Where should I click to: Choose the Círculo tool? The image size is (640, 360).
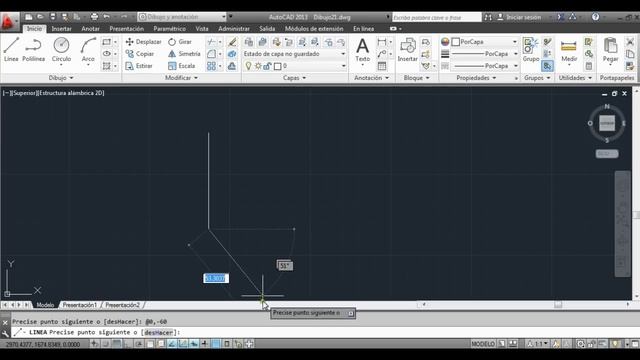pos(61,50)
